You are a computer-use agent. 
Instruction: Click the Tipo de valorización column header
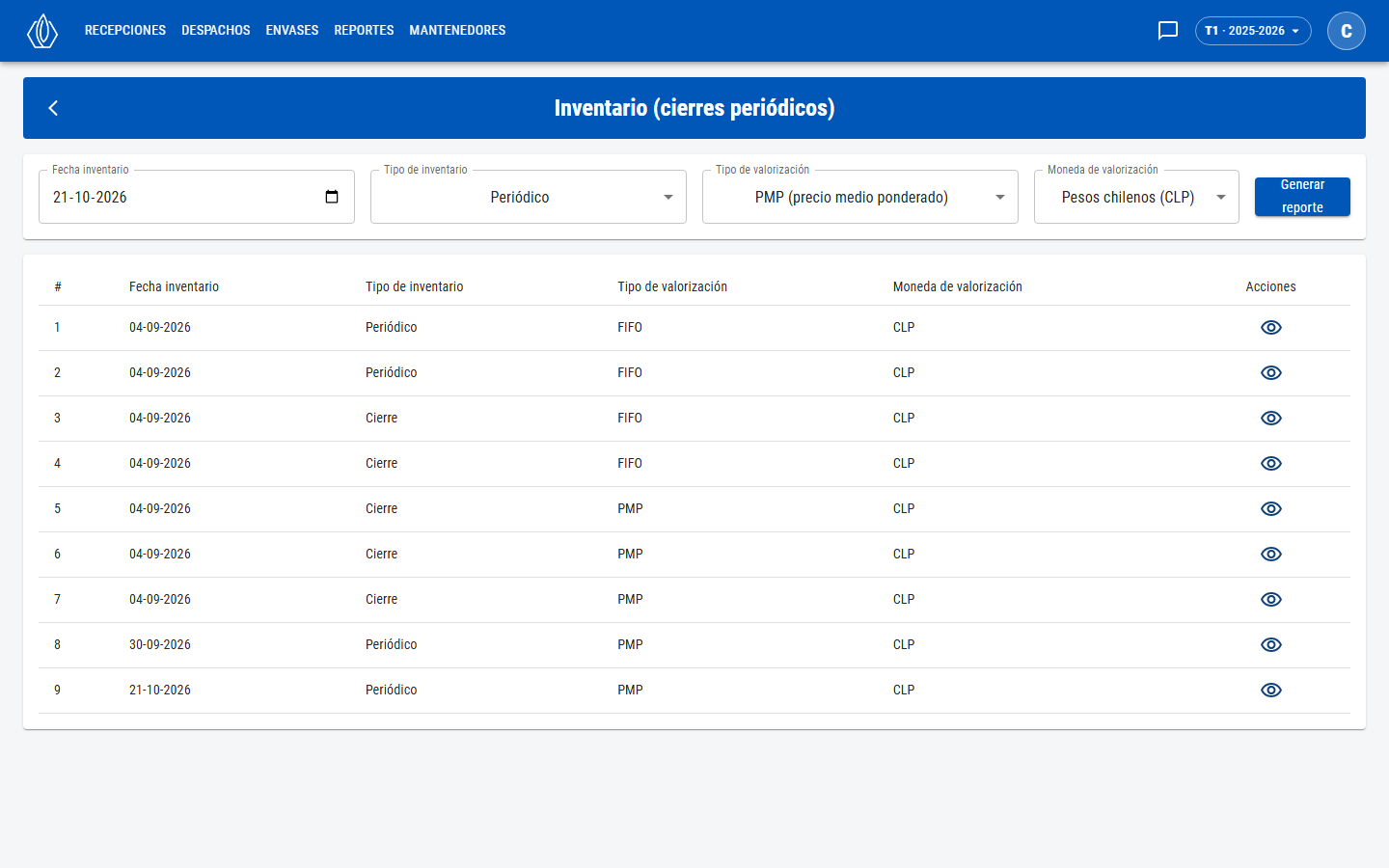[x=672, y=286]
